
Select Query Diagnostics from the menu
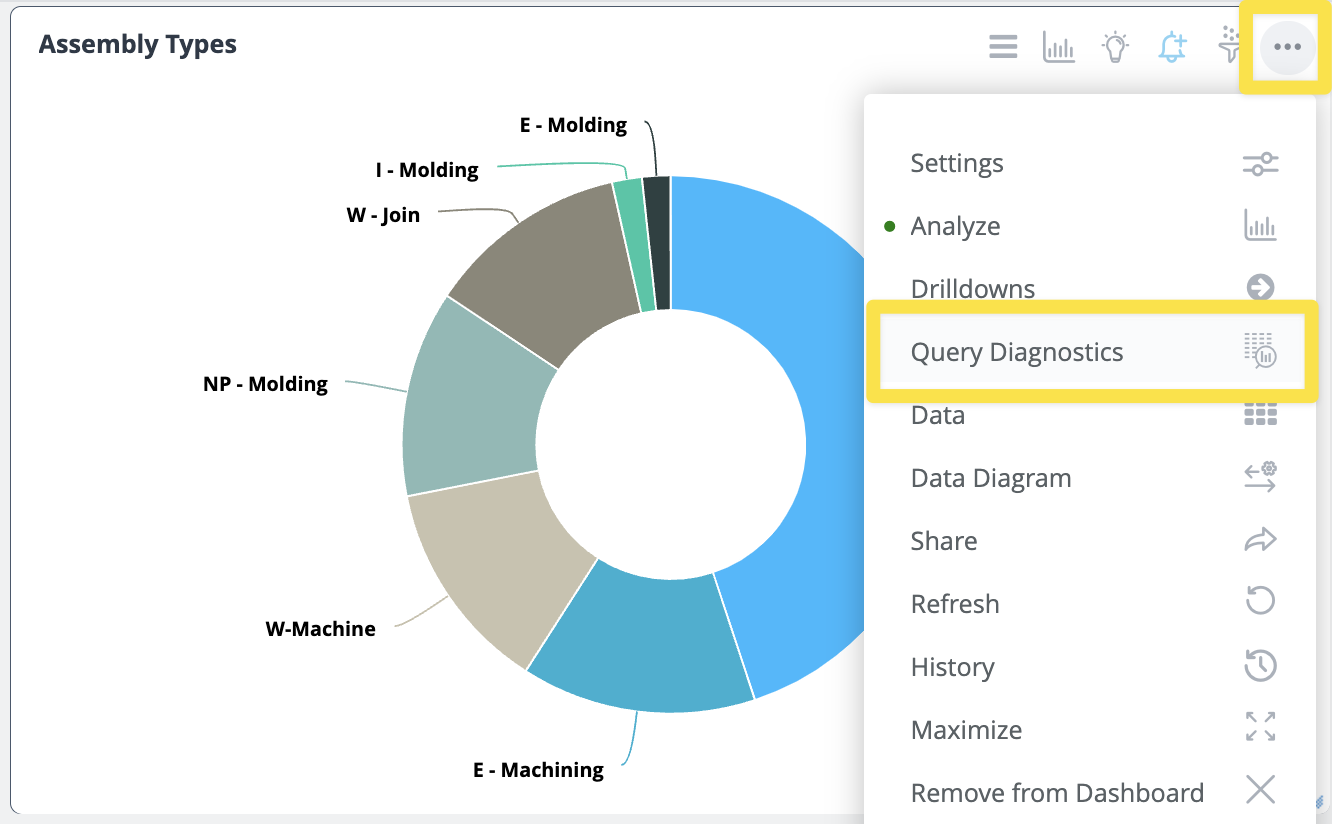tap(1017, 352)
